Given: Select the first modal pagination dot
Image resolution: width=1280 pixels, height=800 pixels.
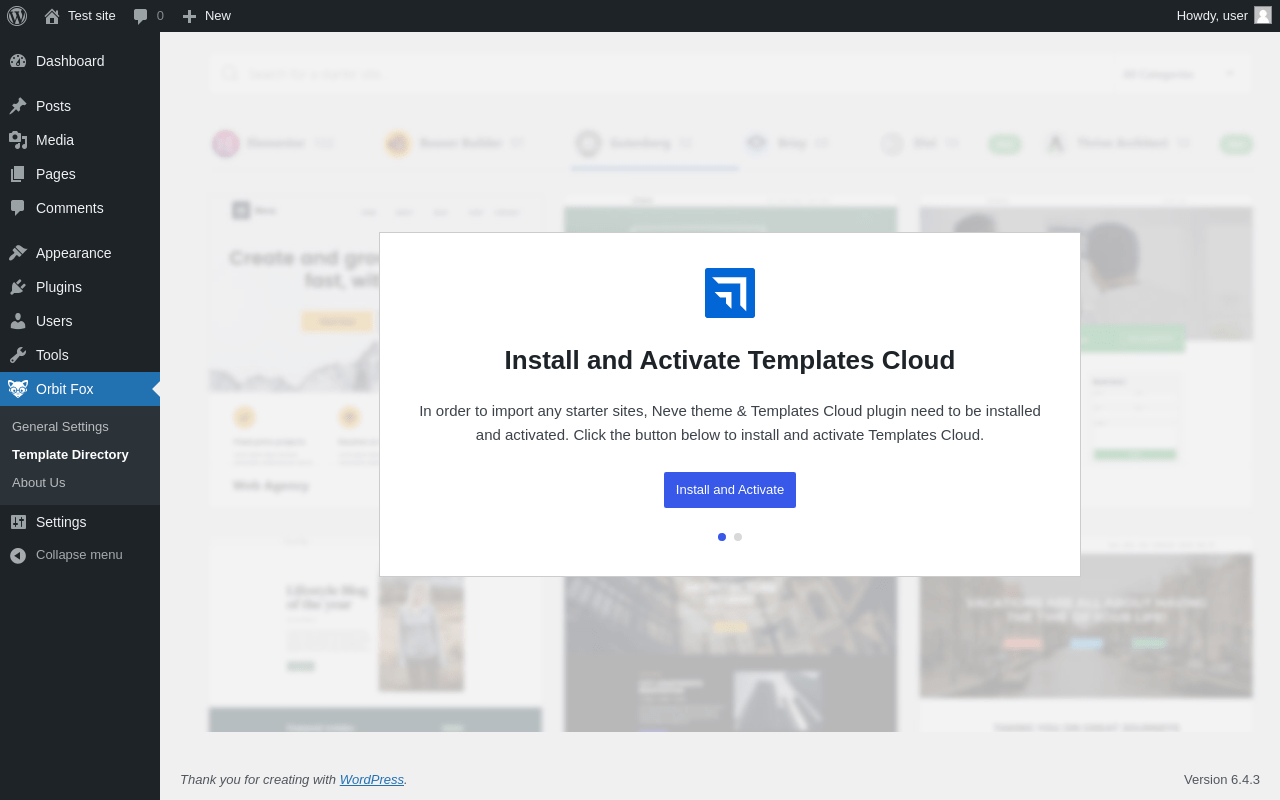Looking at the screenshot, I should coord(722,537).
